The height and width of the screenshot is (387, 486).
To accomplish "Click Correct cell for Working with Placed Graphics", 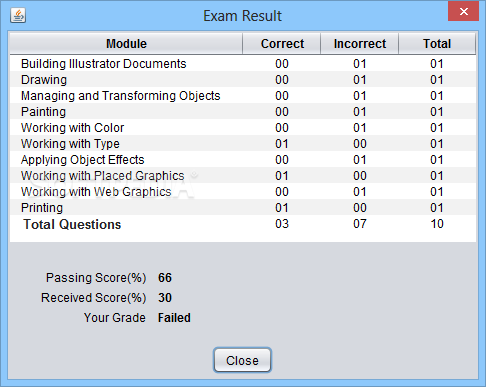I will coord(282,175).
